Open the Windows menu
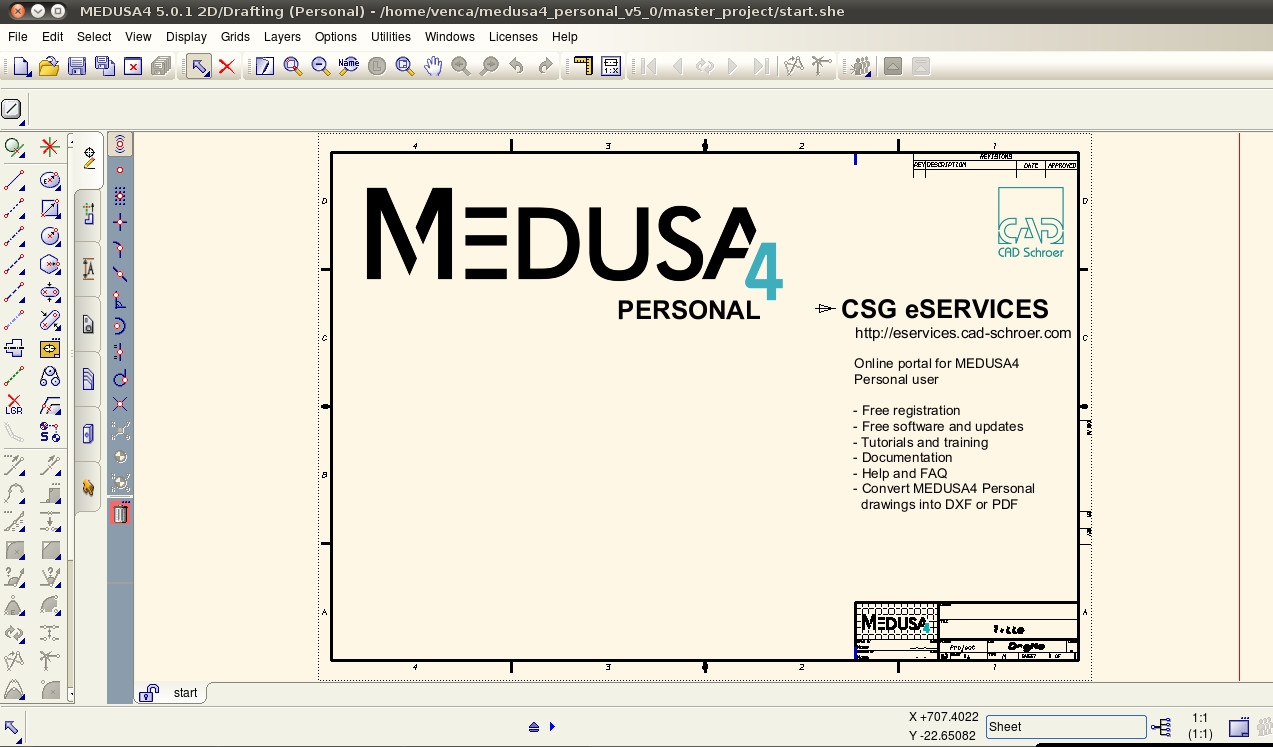 pos(450,37)
